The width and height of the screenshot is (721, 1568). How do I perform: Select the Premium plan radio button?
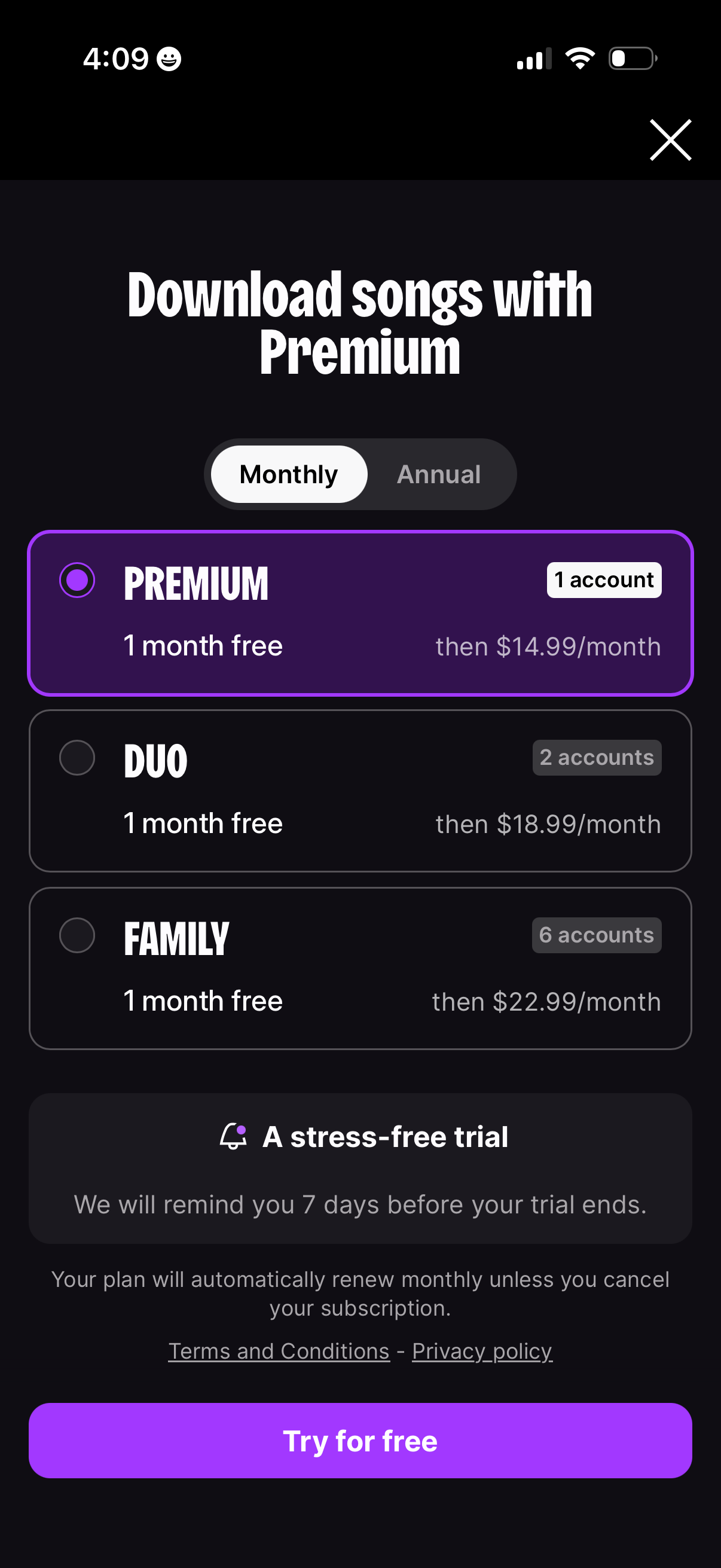(77, 580)
